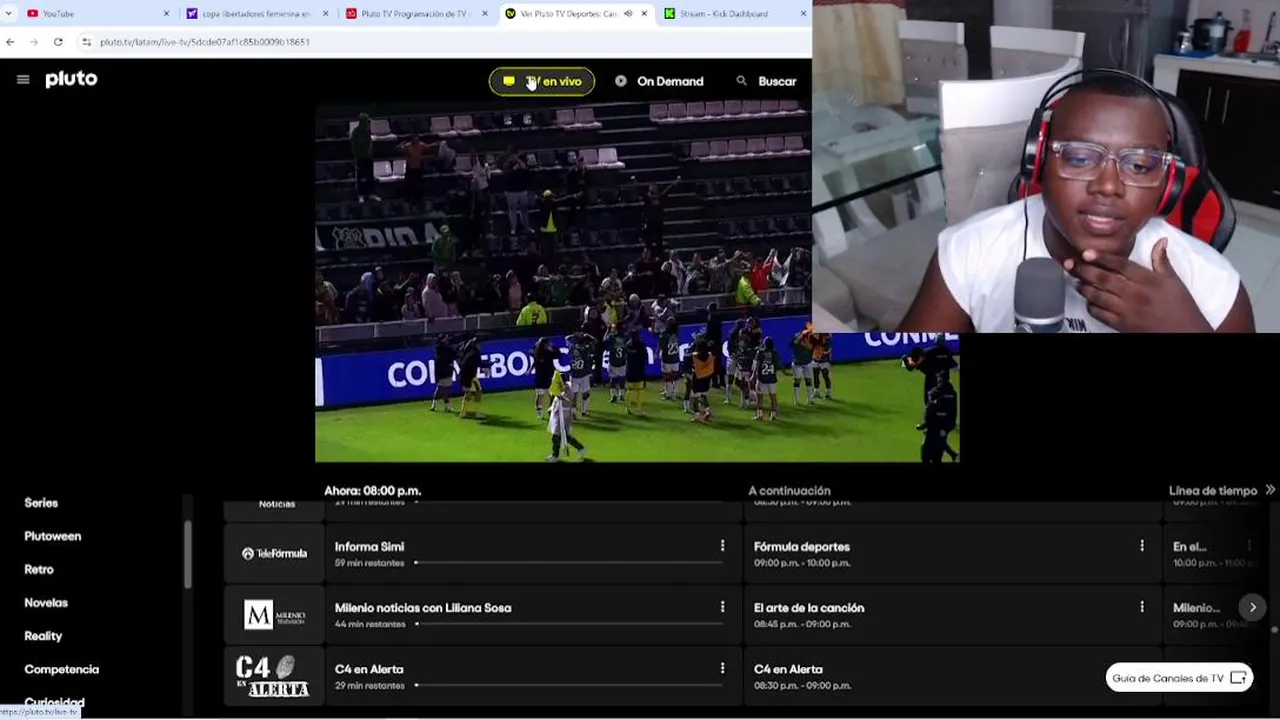
Task: Open Buscar search
Action: tap(766, 81)
